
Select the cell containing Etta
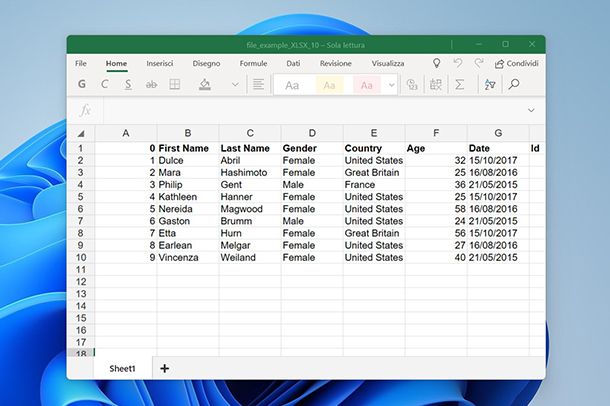tap(188, 233)
